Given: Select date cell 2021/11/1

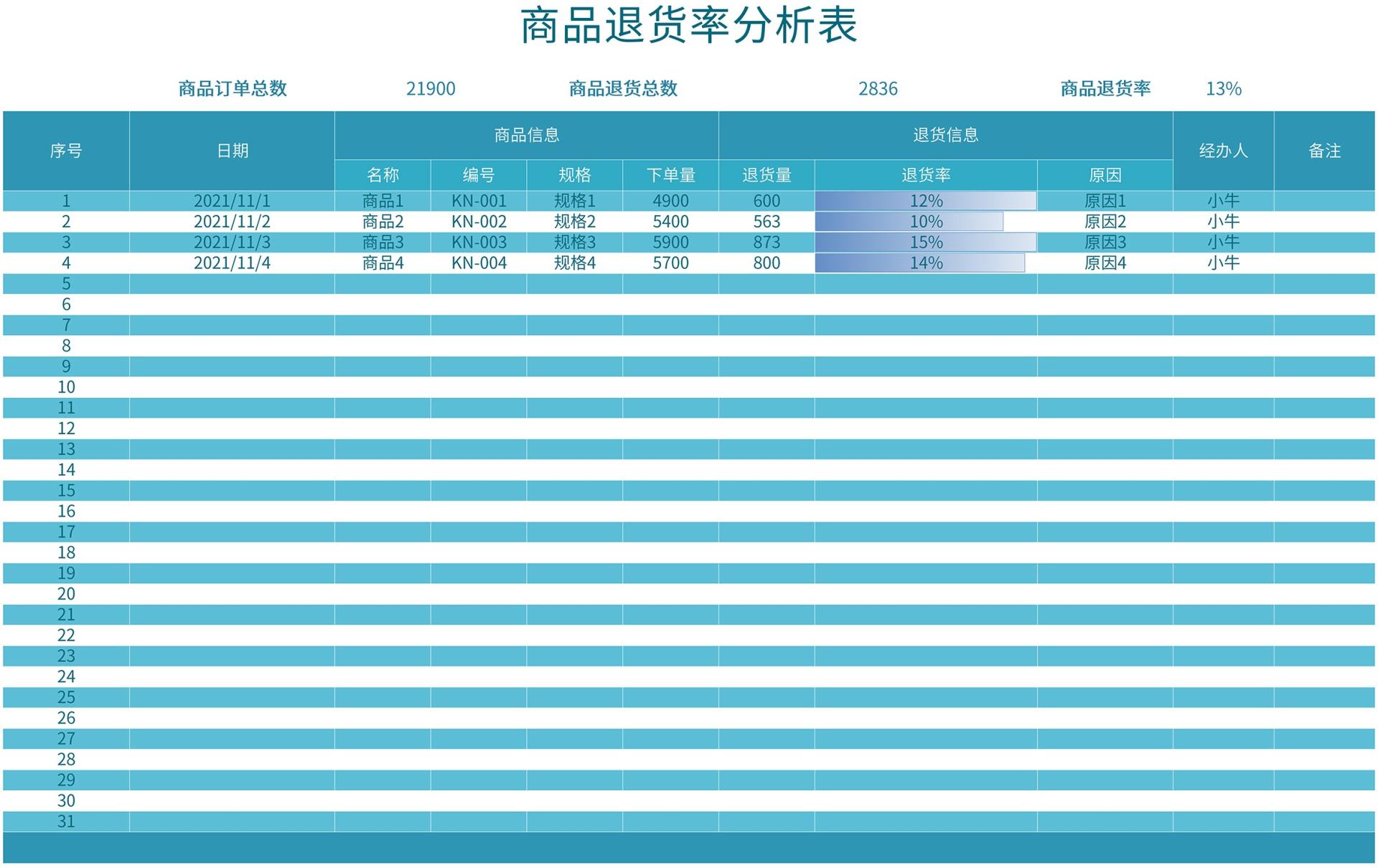Looking at the screenshot, I should (233, 201).
